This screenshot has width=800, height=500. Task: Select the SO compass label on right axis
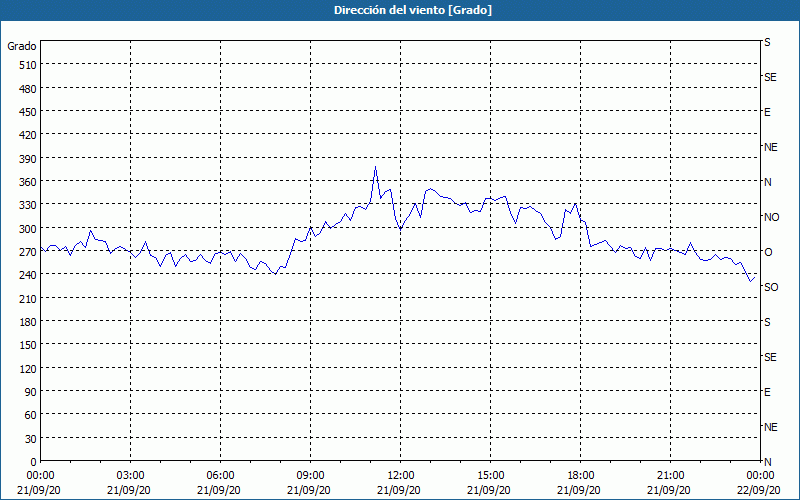771,287
